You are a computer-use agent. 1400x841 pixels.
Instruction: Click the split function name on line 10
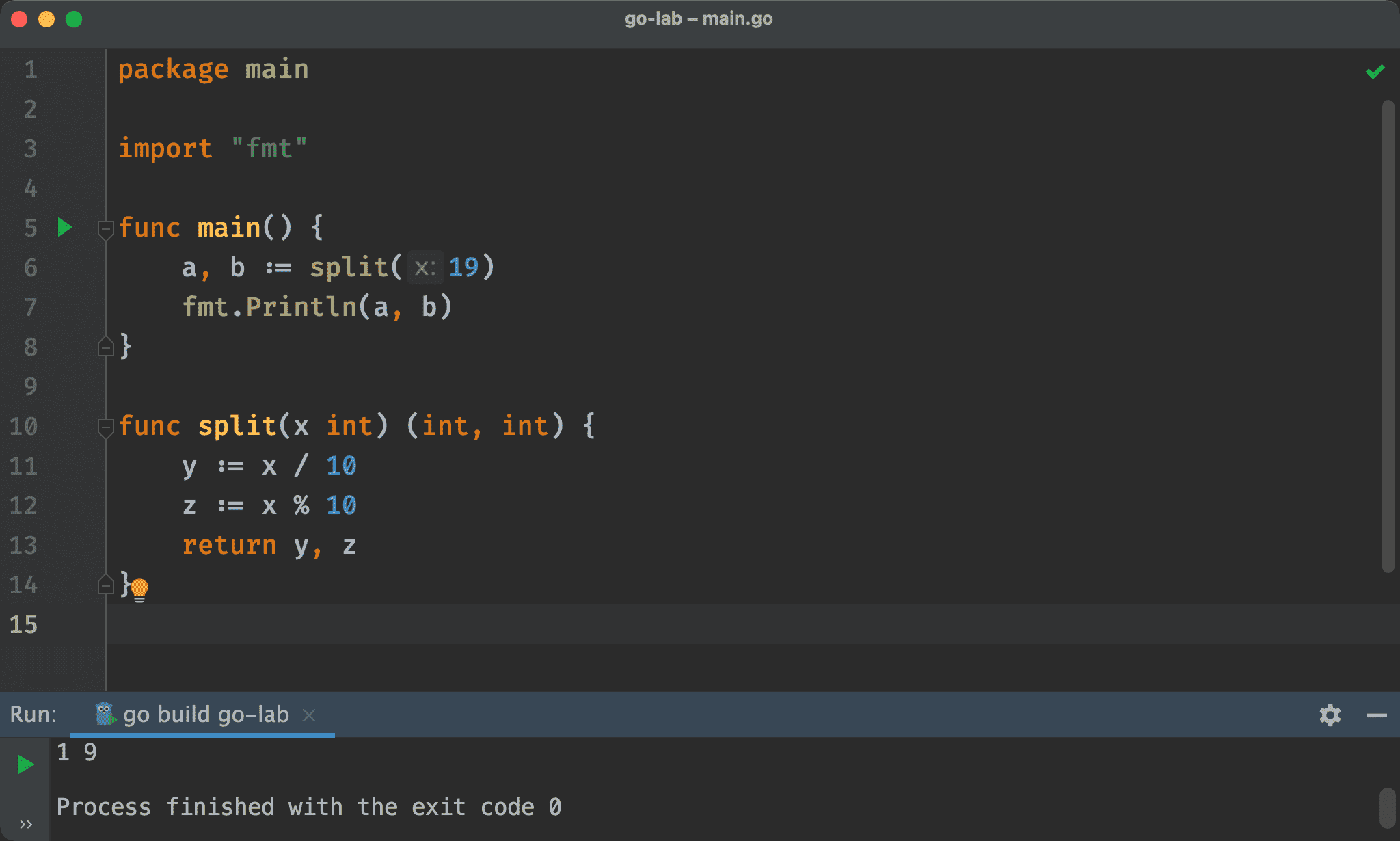click(x=237, y=426)
